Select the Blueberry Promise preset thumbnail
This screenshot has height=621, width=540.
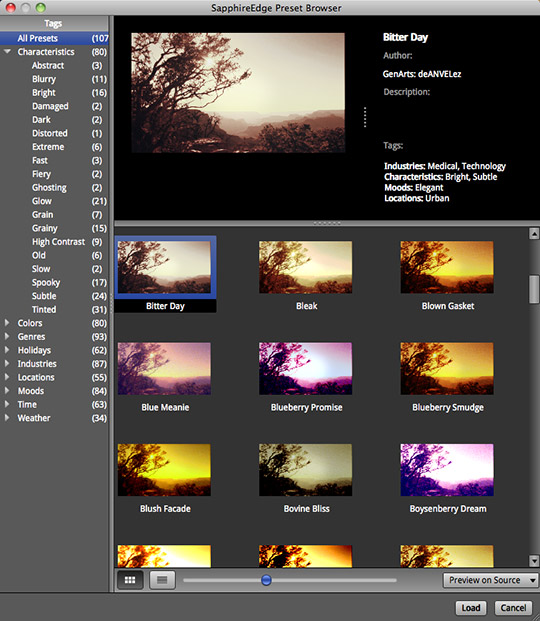(305, 369)
